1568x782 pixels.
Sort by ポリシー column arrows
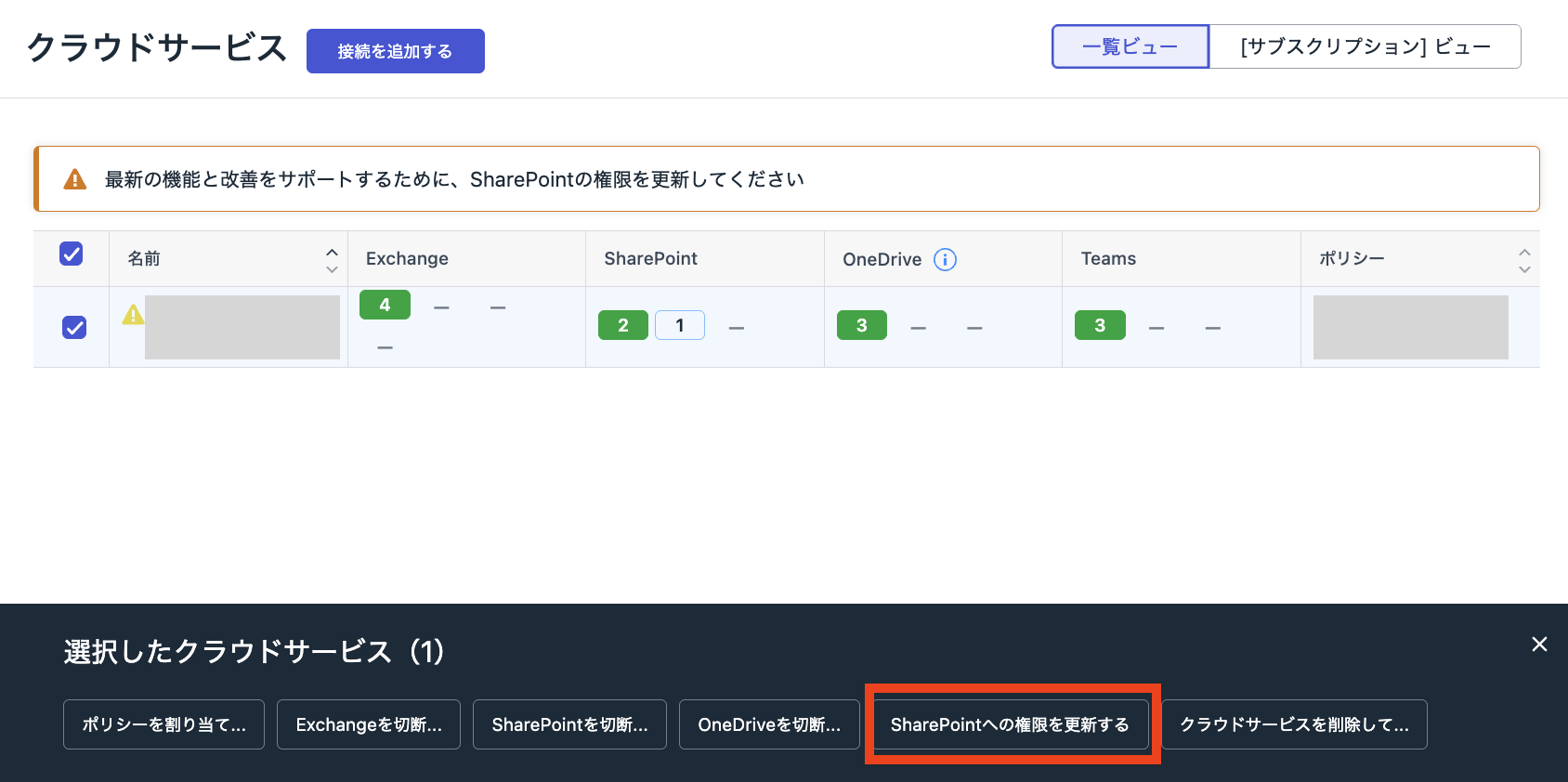pos(1524,260)
